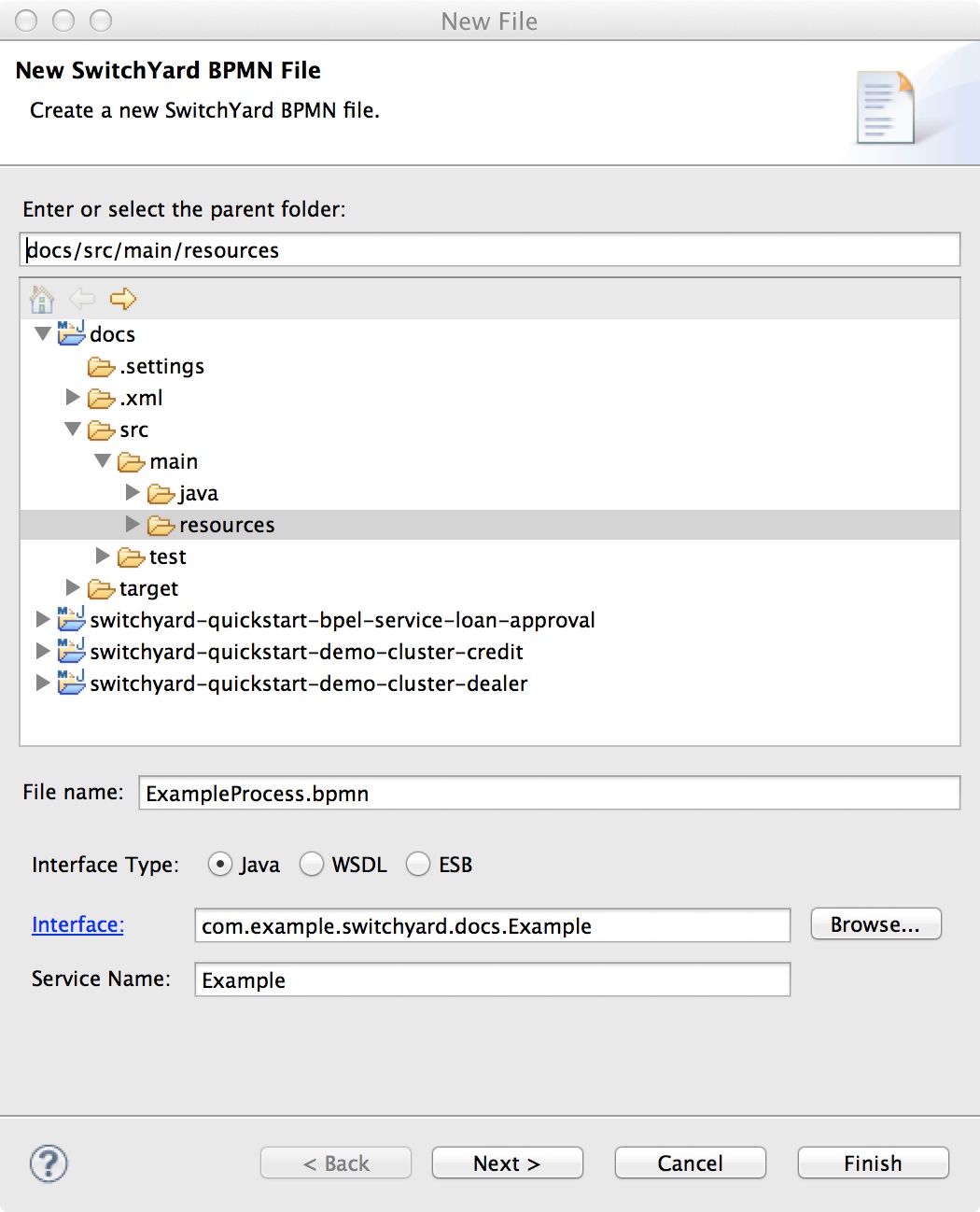This screenshot has height=1212, width=980.
Task: Expand the switchyard-quickstart-bpel-service-loan-approval project
Action: (43, 620)
